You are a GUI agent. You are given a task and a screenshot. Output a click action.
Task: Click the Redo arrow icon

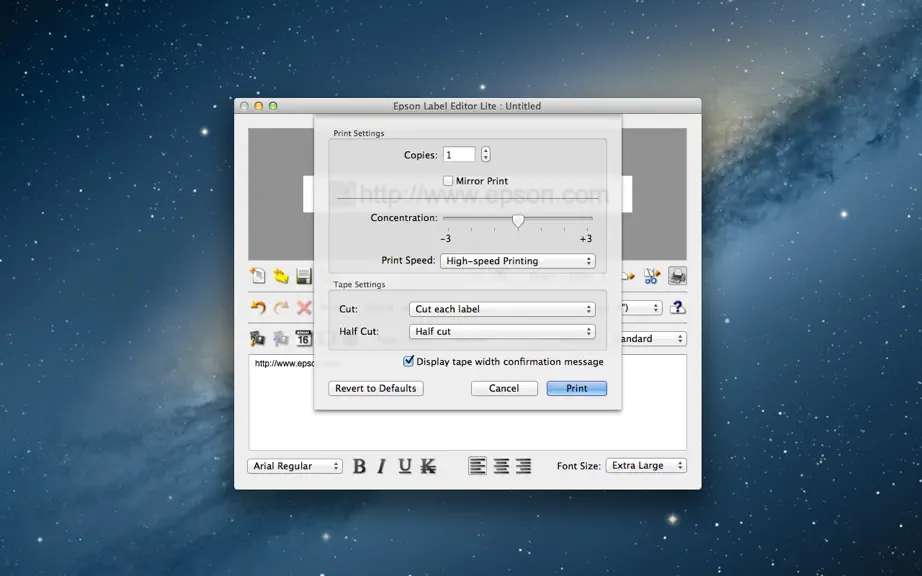[281, 307]
